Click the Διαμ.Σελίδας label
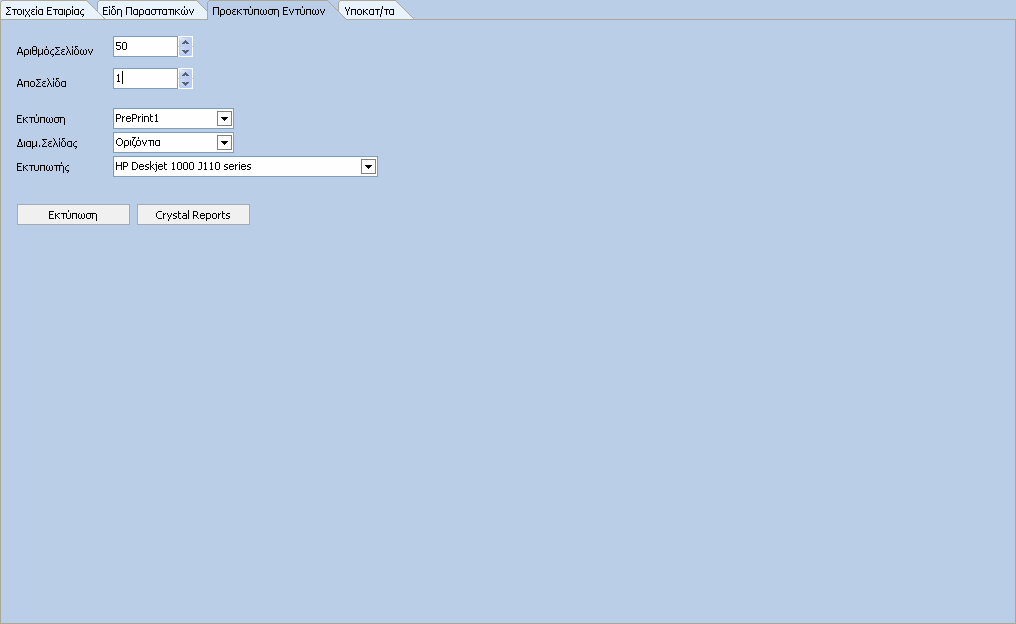1016x624 pixels. point(47,143)
